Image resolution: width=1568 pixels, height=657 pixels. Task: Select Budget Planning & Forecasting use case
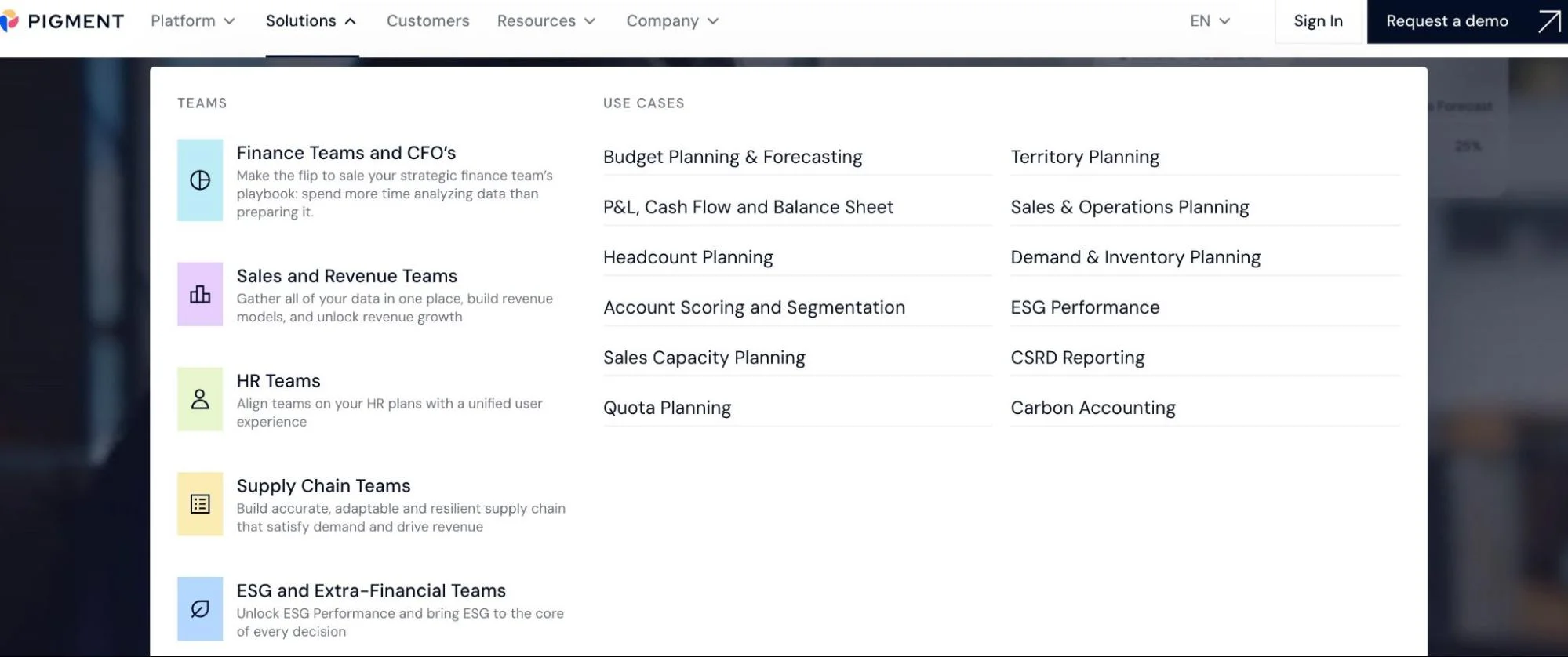(x=733, y=157)
